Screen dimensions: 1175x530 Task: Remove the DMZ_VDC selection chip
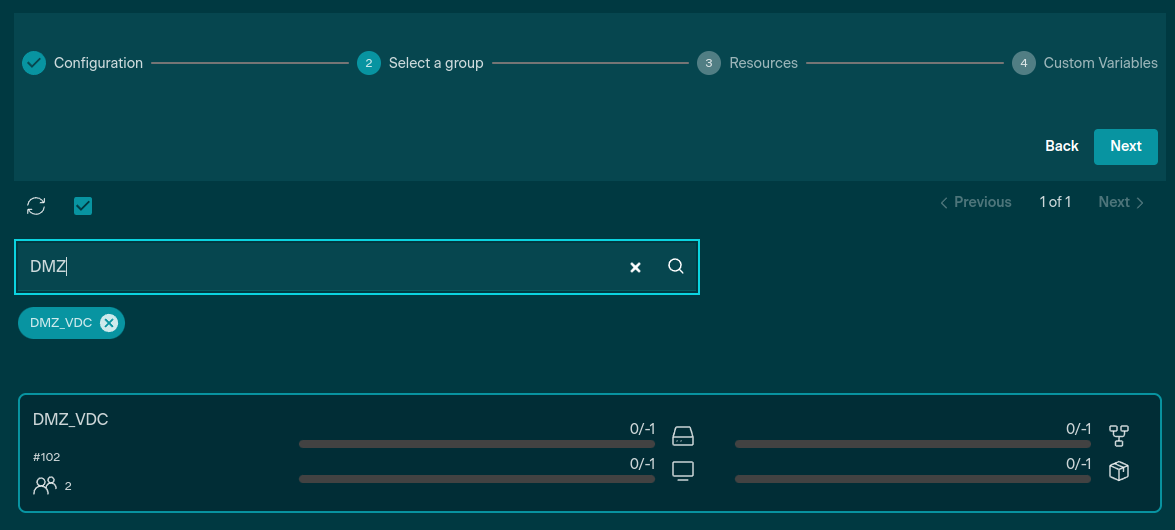tap(109, 323)
